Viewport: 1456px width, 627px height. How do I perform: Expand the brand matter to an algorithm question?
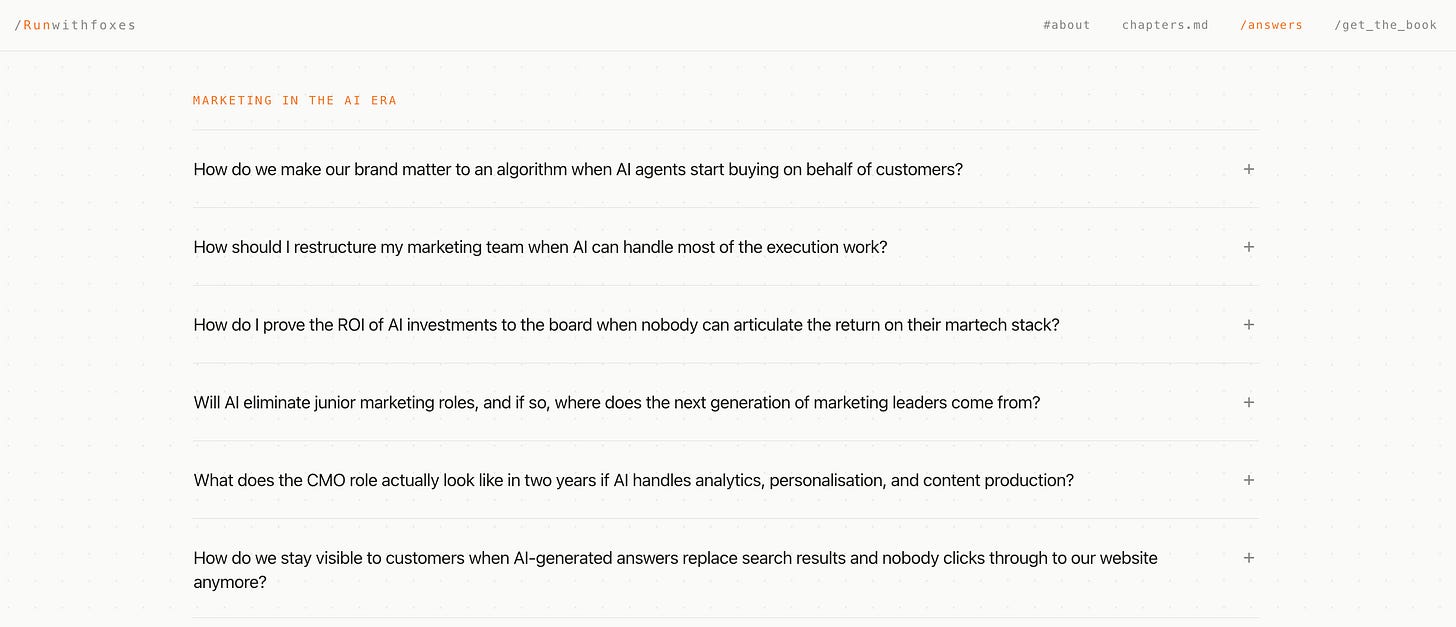click(x=726, y=169)
